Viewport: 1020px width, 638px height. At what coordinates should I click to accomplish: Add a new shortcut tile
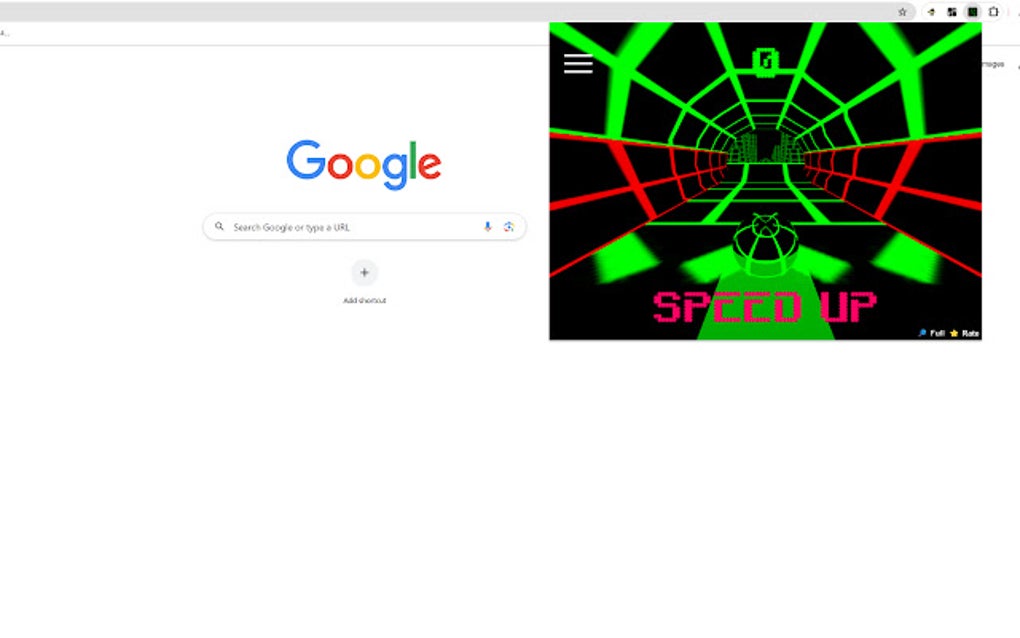364,272
